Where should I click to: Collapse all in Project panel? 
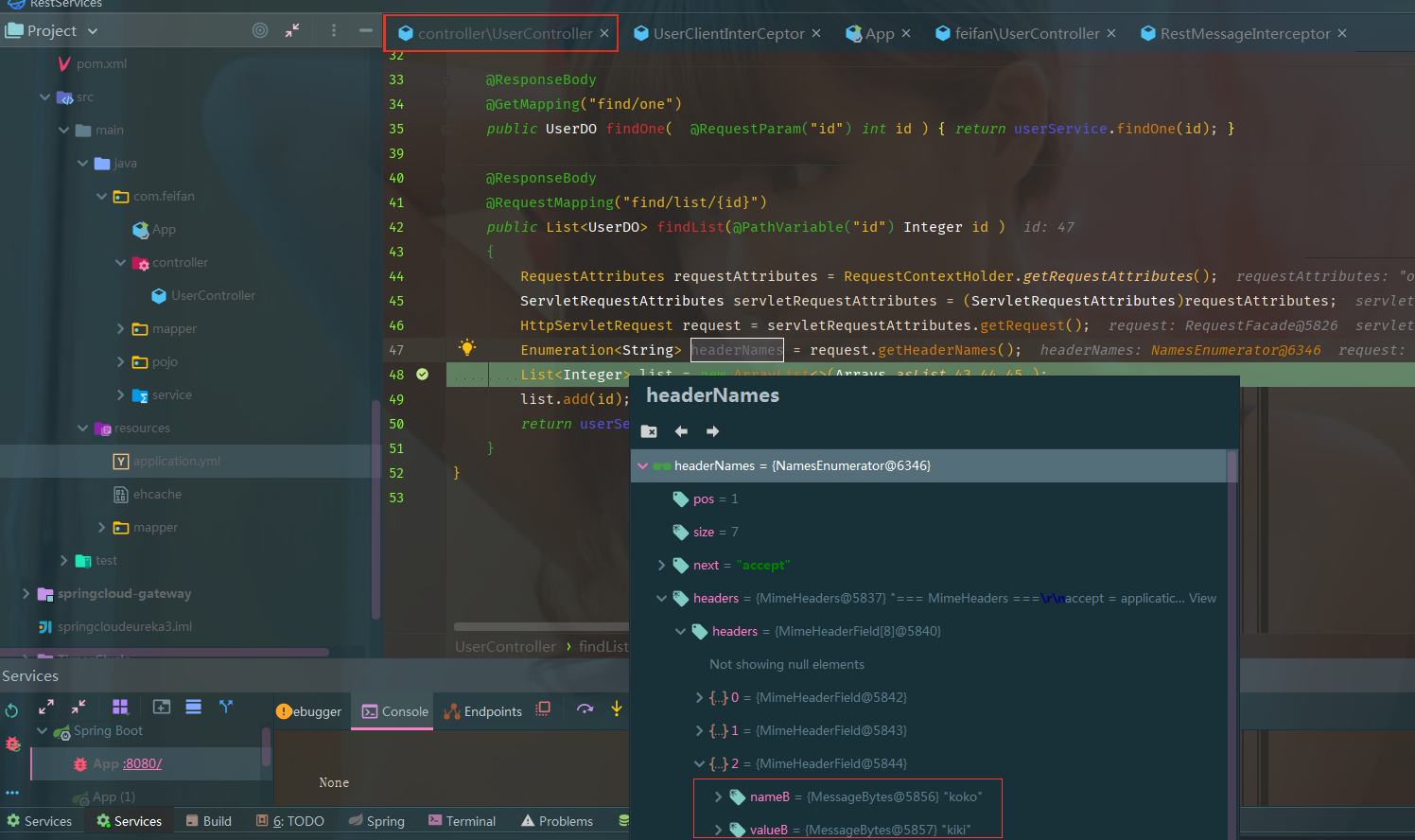click(292, 30)
